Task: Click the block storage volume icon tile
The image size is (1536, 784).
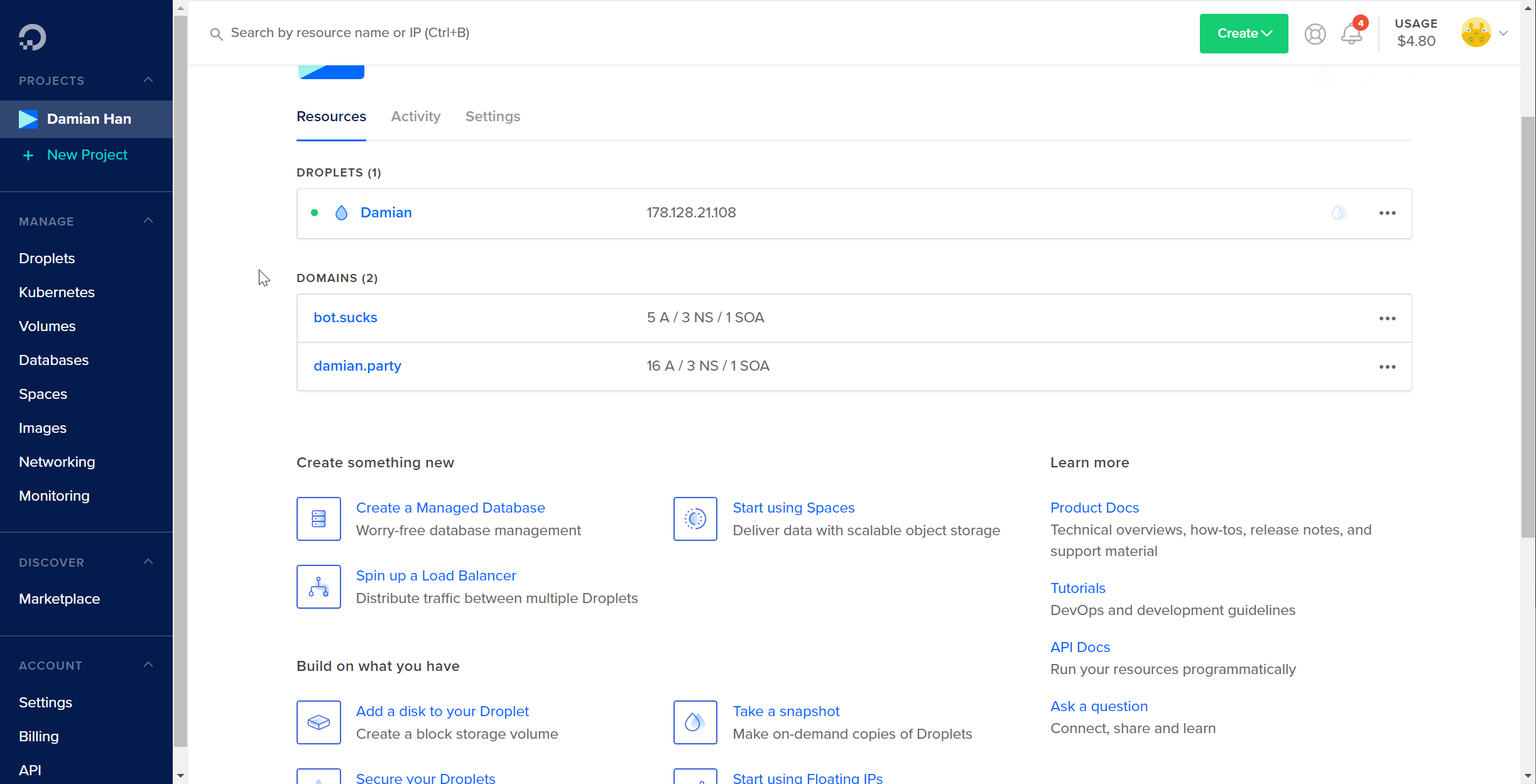Action: [319, 722]
